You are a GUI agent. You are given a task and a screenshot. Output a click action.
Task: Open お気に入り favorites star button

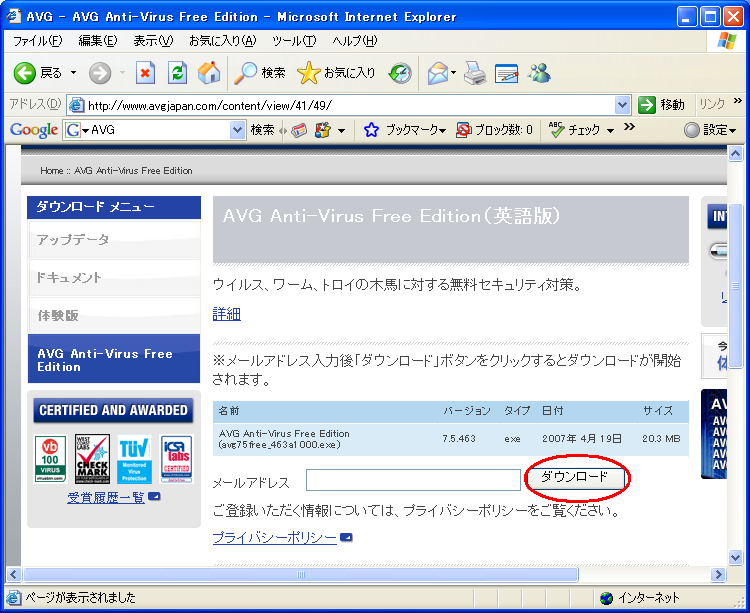coord(336,73)
